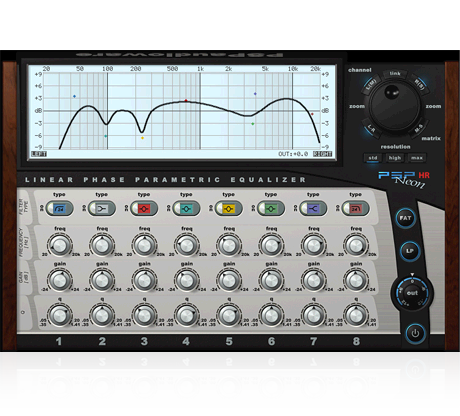
Task: Click band 4 teal peak filter icon
Action: click(186, 209)
